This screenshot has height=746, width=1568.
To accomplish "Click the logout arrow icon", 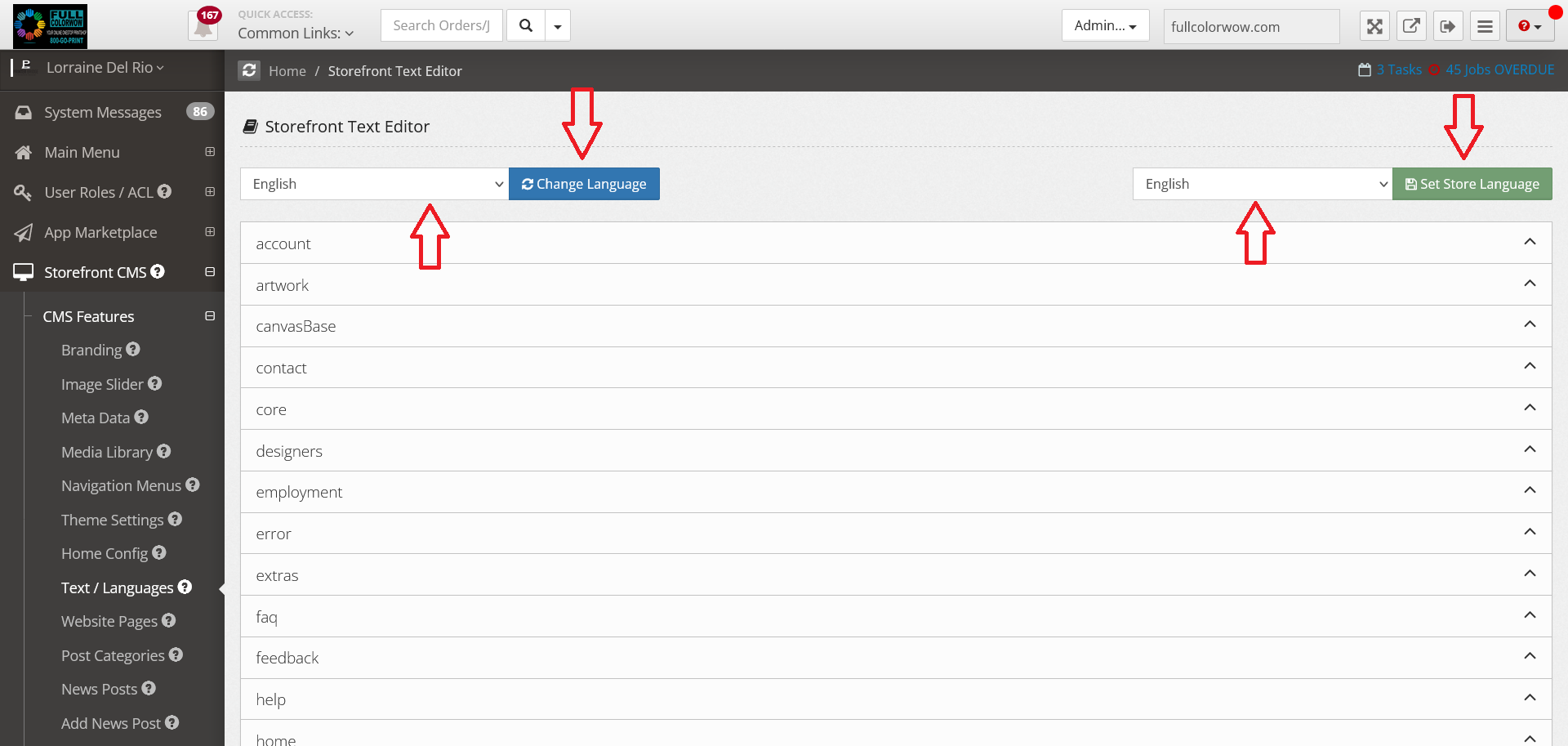I will [1448, 26].
